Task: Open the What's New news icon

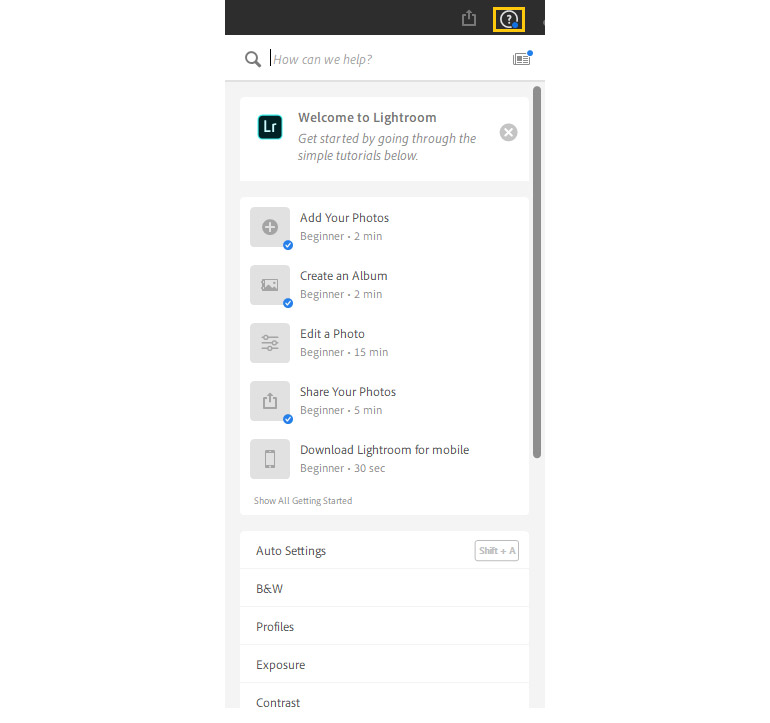Action: 521,59
